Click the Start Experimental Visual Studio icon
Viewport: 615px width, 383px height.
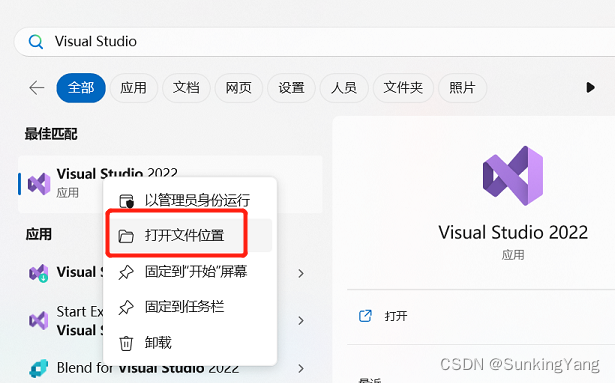click(x=38, y=321)
